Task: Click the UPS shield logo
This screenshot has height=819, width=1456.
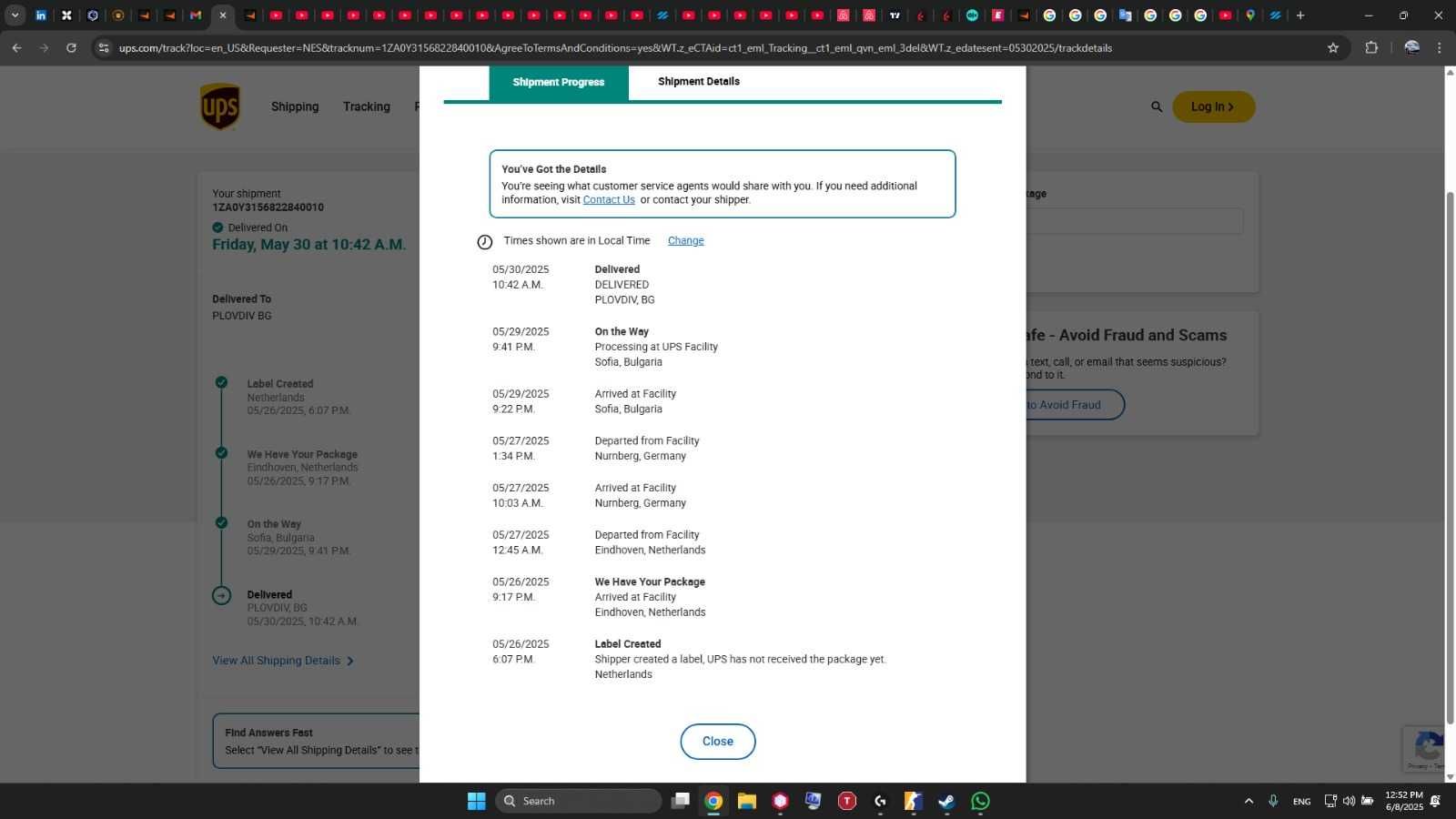Action: tap(219, 106)
